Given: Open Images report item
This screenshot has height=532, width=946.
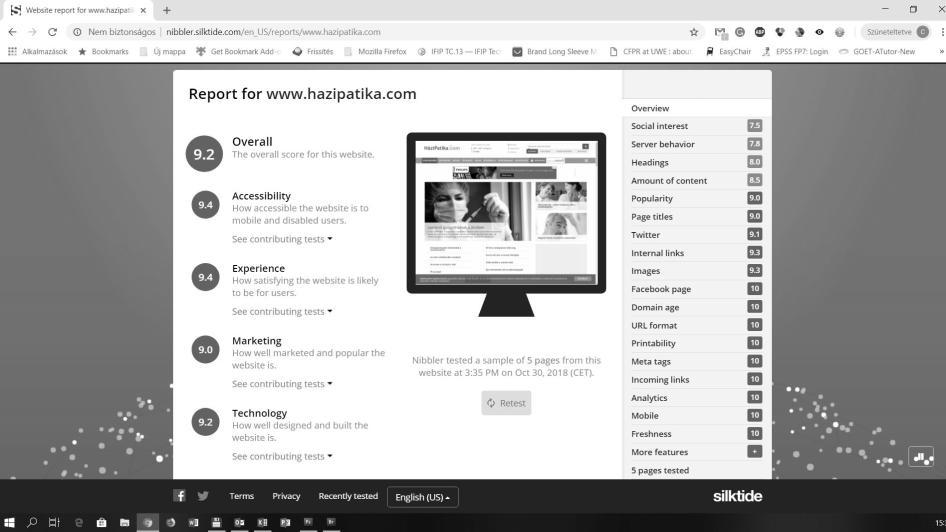Looking at the screenshot, I should [x=697, y=271].
